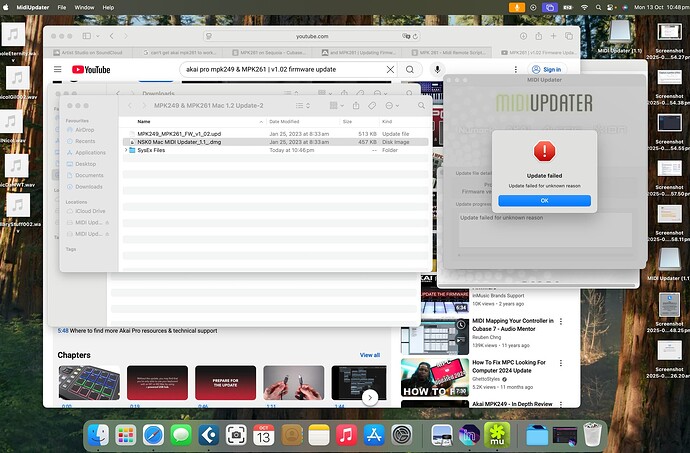
Task: Go back in Safari
Action: pos(112,36)
